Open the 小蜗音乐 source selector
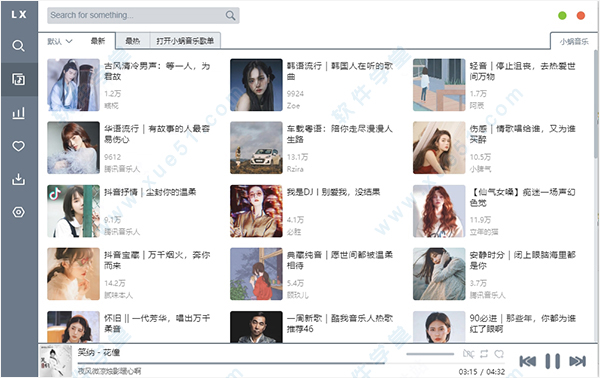Image resolution: width=600 pixels, height=378 pixels. pos(574,41)
